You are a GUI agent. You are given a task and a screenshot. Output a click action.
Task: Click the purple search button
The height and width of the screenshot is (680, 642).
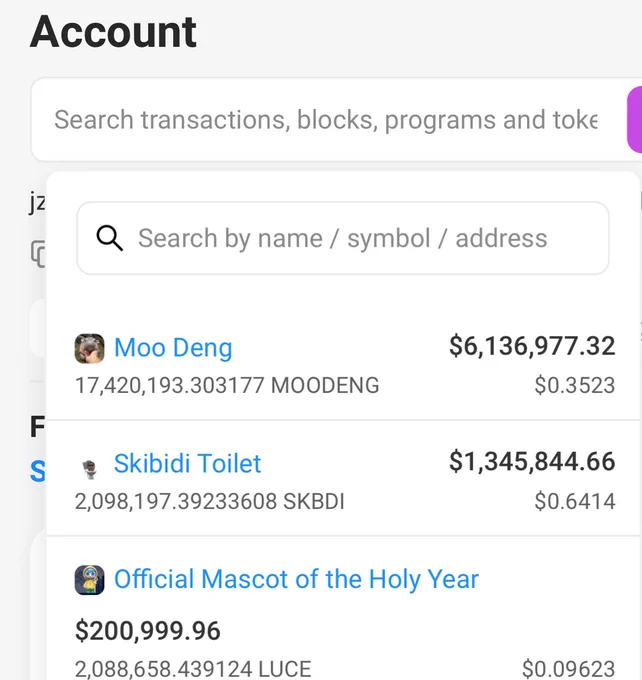click(635, 119)
